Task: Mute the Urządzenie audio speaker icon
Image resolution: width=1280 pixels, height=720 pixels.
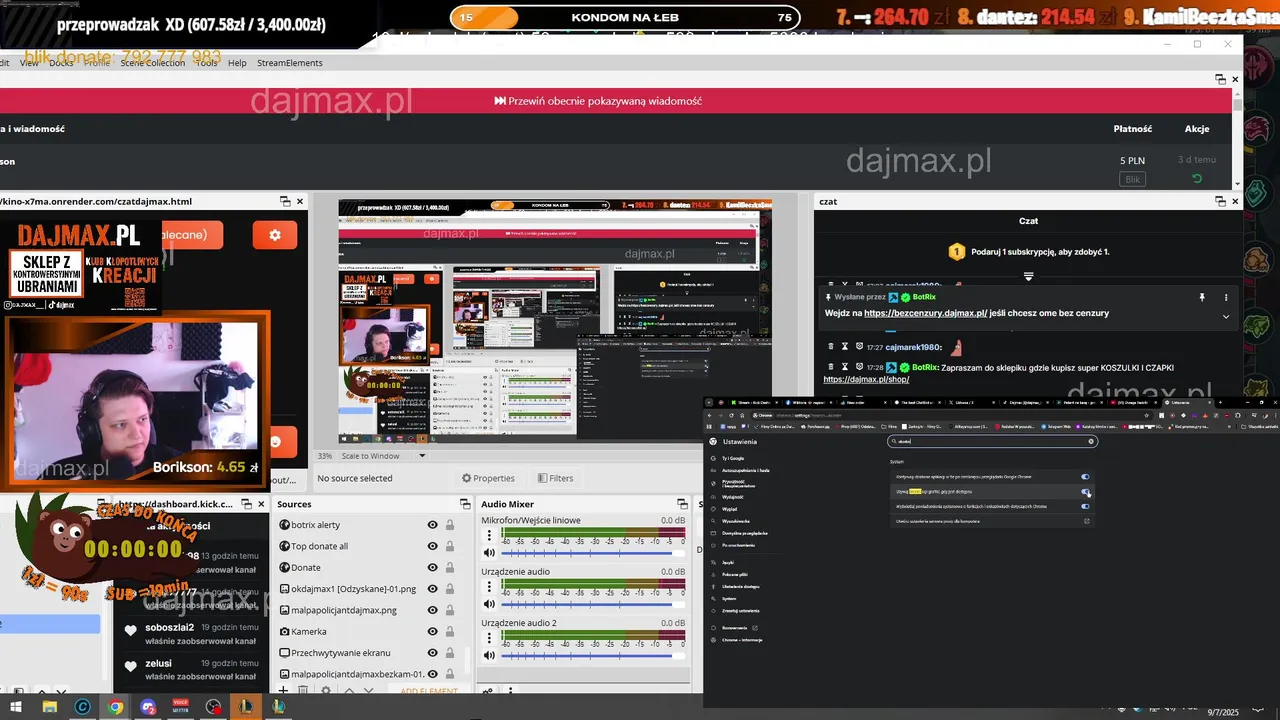Action: pyautogui.click(x=489, y=603)
